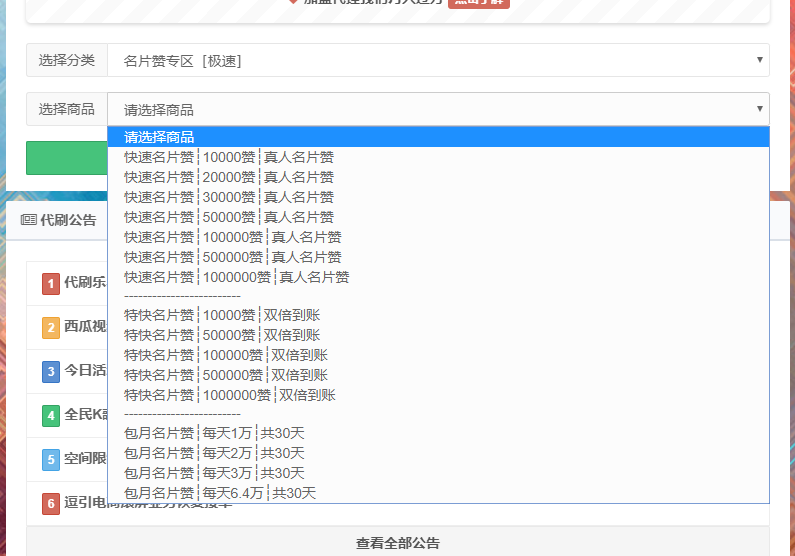Pick 快速名片赞 50000赞 真人名片赞 option
This screenshot has width=795, height=556.
[x=229, y=217]
